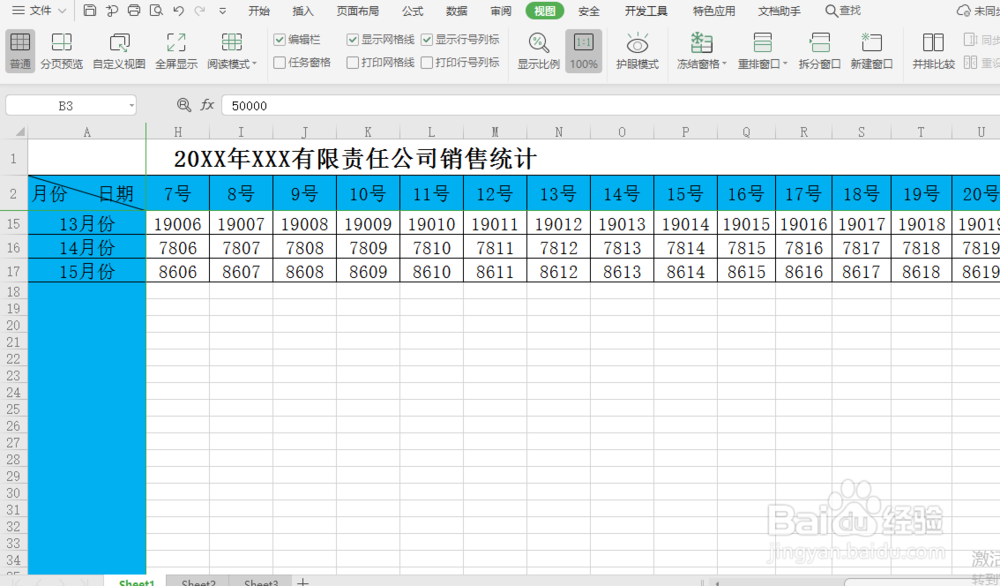Select column H header
The width and height of the screenshot is (1000, 586).
click(x=178, y=132)
